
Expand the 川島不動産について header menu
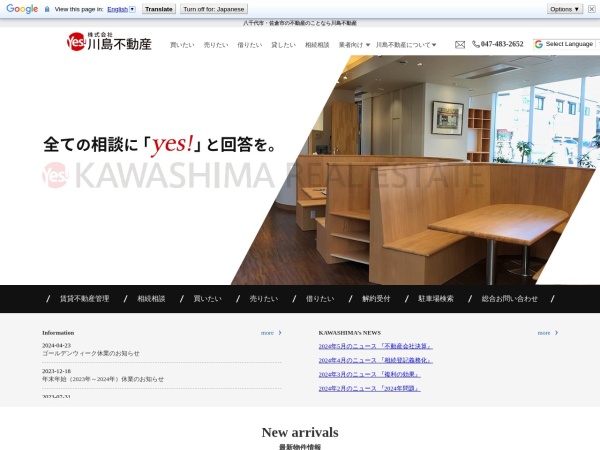(406, 45)
